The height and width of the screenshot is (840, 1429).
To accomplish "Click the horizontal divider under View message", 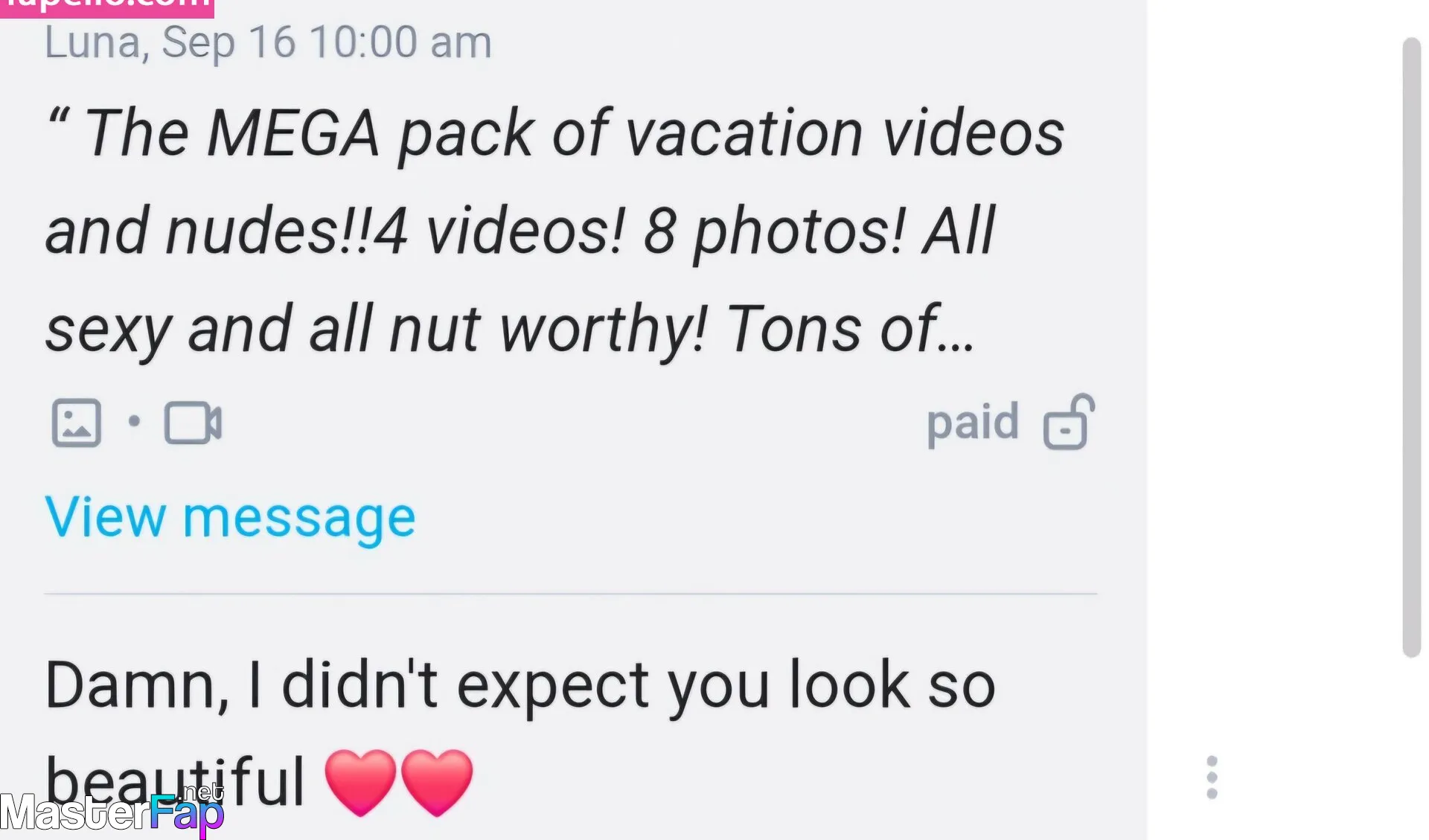I will [571, 594].
